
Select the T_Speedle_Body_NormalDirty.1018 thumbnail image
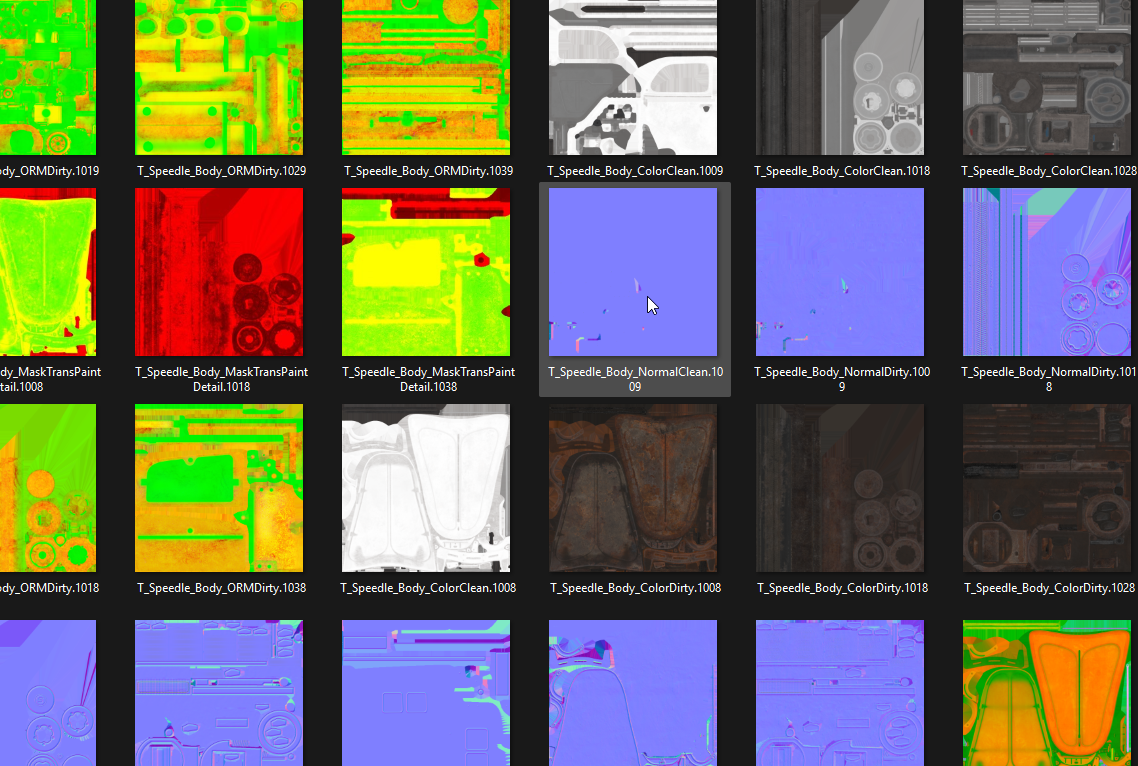[1047, 272]
